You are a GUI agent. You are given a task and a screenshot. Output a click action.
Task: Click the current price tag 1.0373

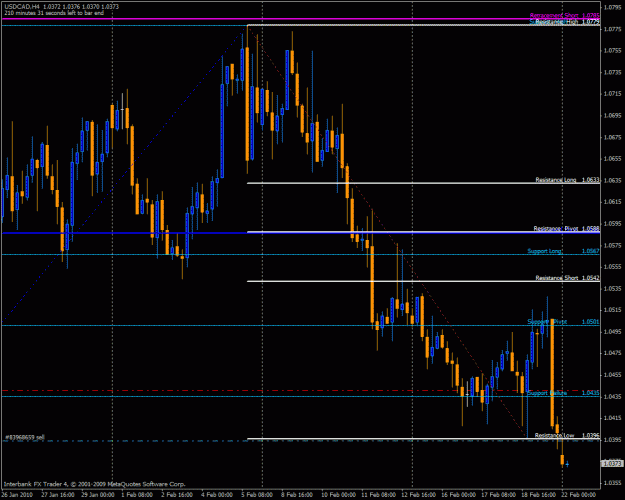click(612, 464)
